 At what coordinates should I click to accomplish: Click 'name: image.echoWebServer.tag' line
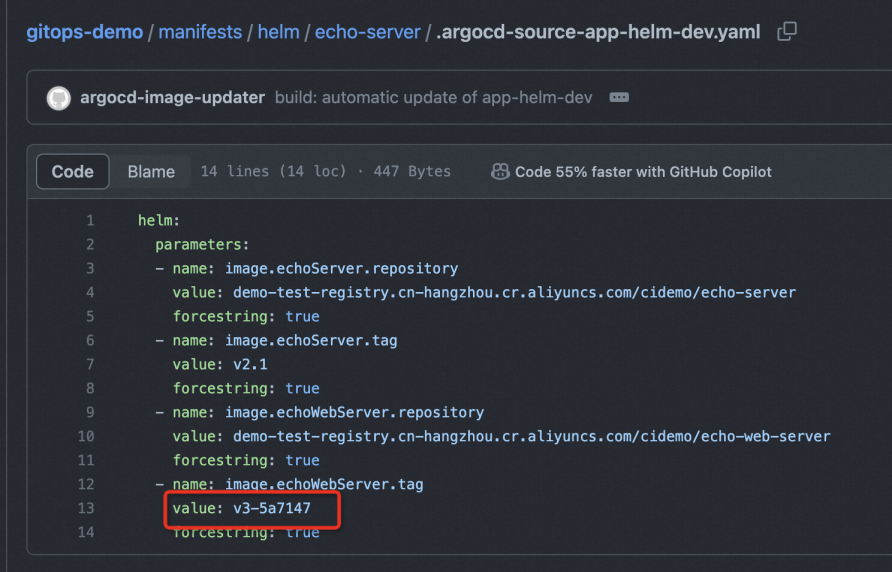pos(290,484)
